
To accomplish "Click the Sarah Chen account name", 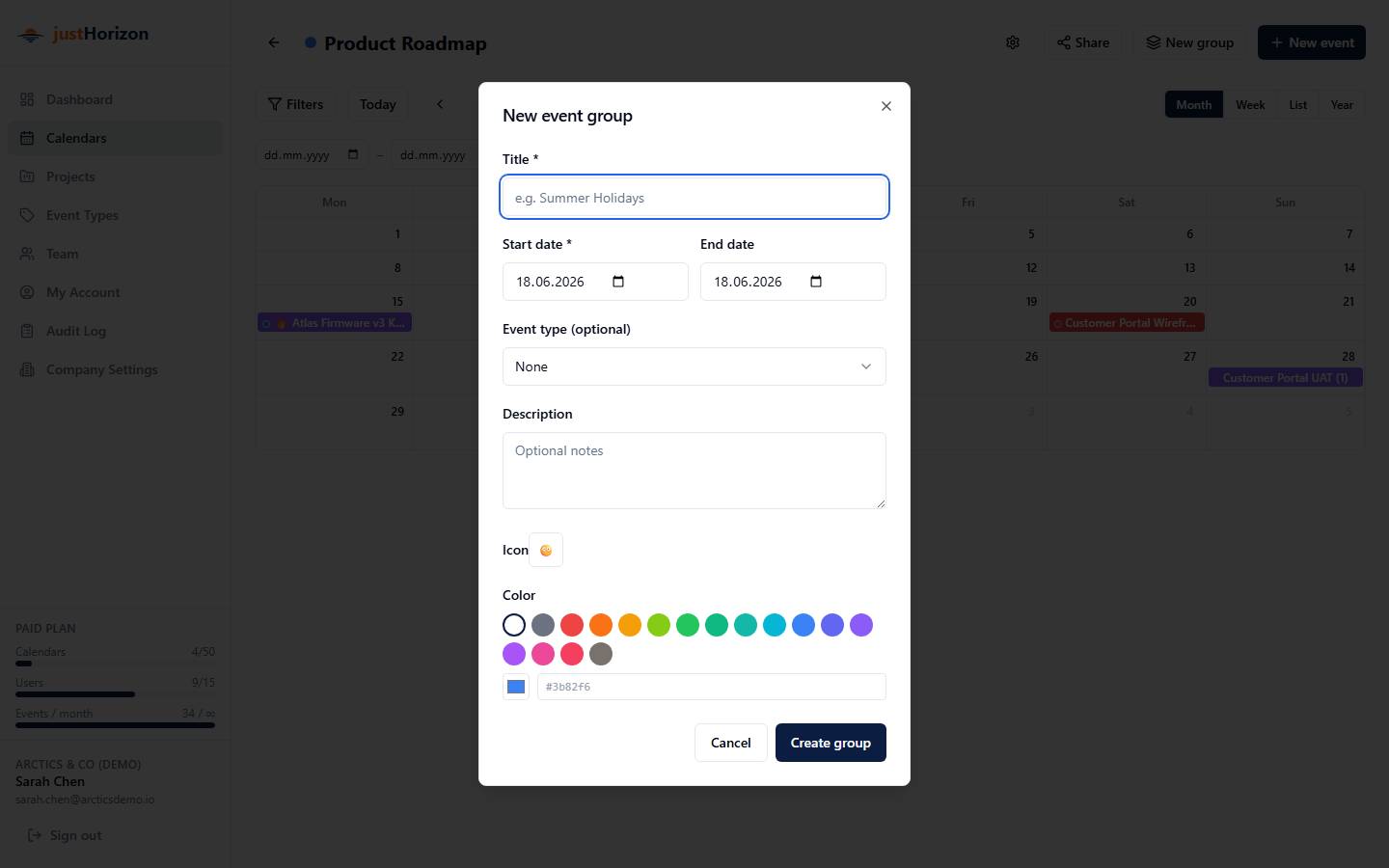I will [50, 781].
